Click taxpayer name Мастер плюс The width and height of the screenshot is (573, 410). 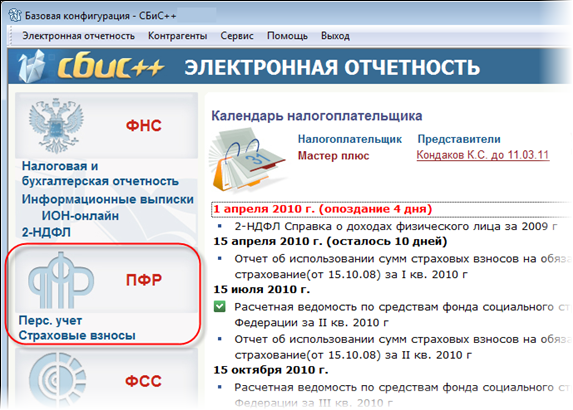(x=333, y=156)
